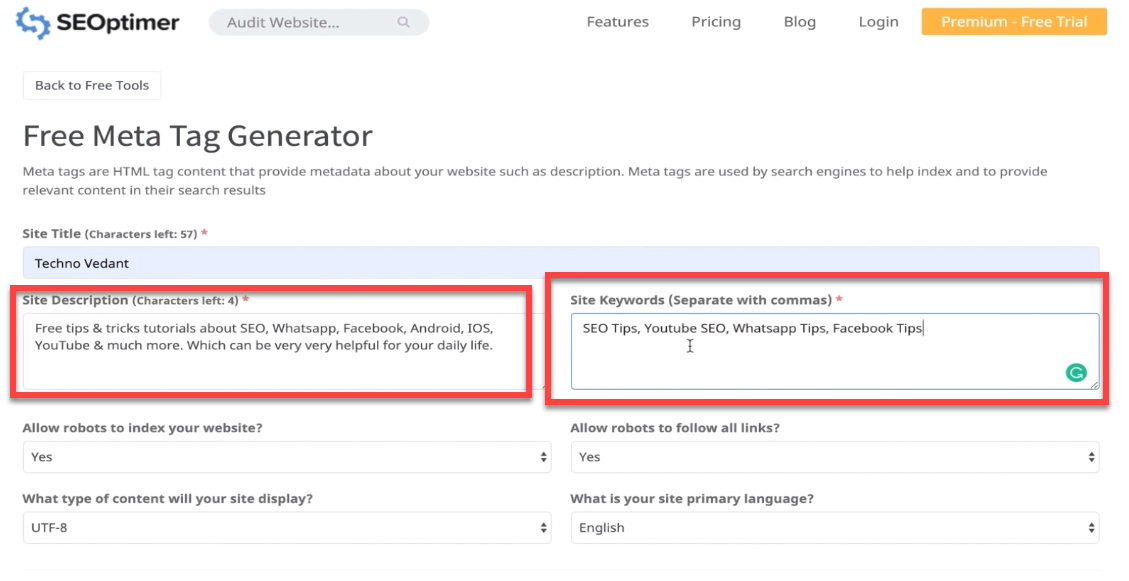Click the search magnifier icon in Audit Website box

(403, 22)
